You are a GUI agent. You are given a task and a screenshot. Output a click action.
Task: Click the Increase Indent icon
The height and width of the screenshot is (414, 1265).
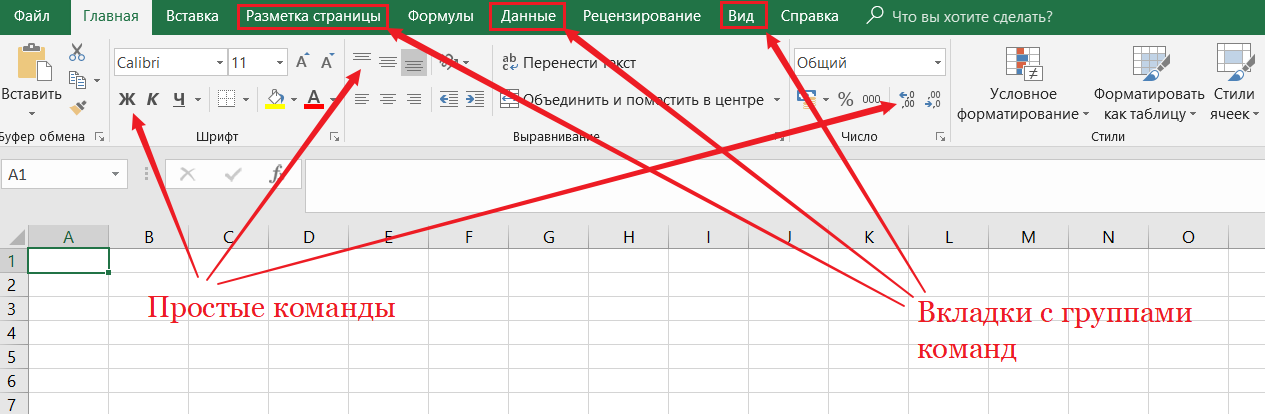point(474,99)
